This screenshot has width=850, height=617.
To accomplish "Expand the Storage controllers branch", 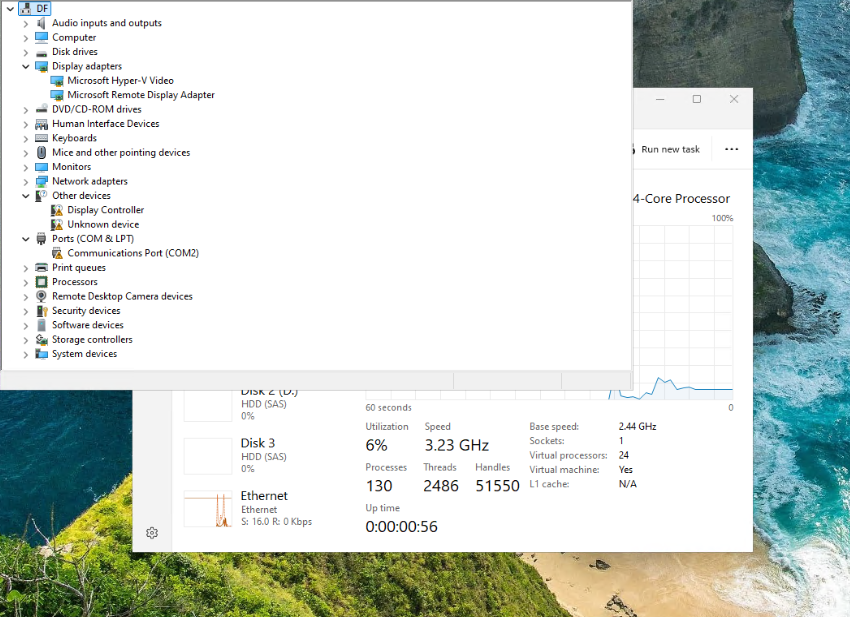I will click(x=25, y=340).
